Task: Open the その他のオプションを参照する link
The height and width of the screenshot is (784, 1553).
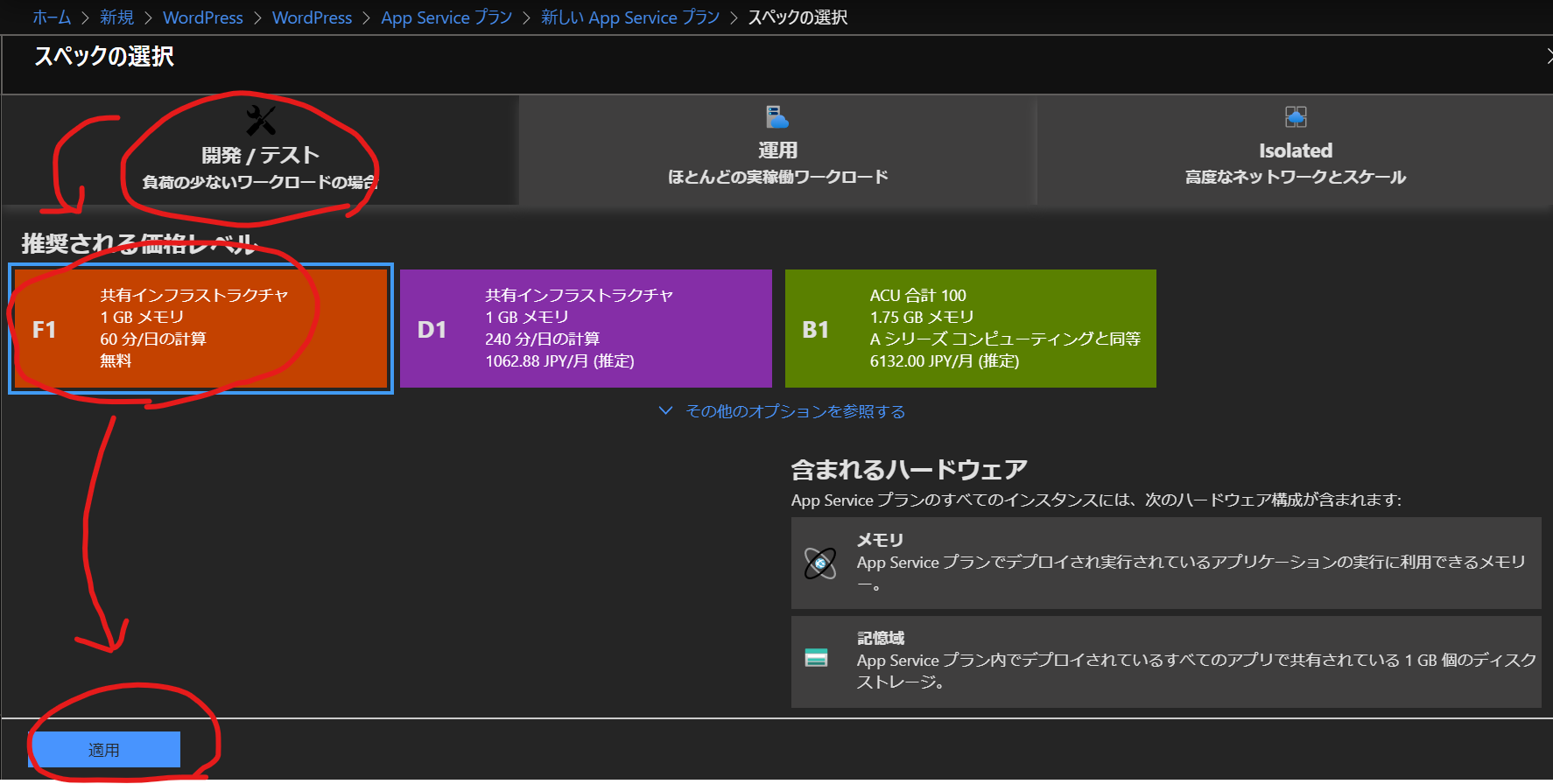Action: coord(795,411)
